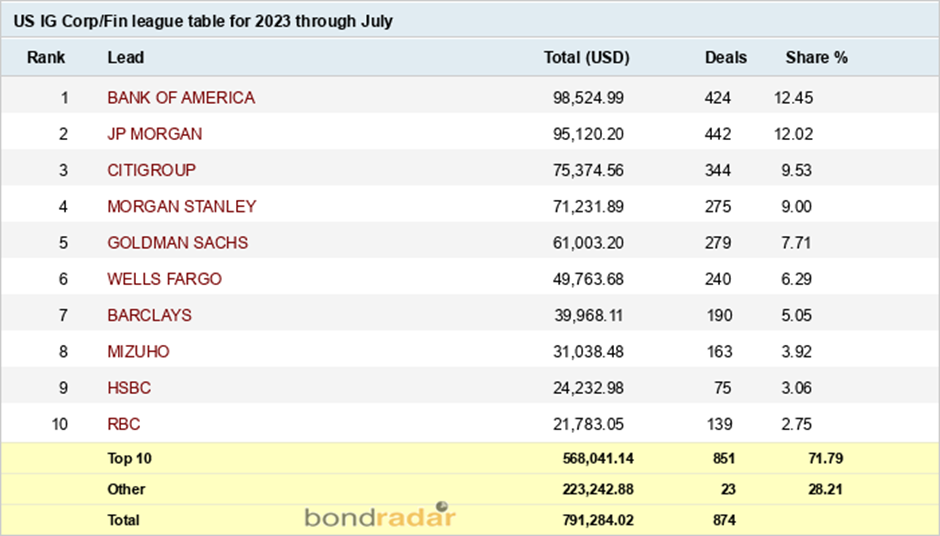The image size is (940, 536).
Task: Select total value 61,003.20
Action: tap(588, 243)
